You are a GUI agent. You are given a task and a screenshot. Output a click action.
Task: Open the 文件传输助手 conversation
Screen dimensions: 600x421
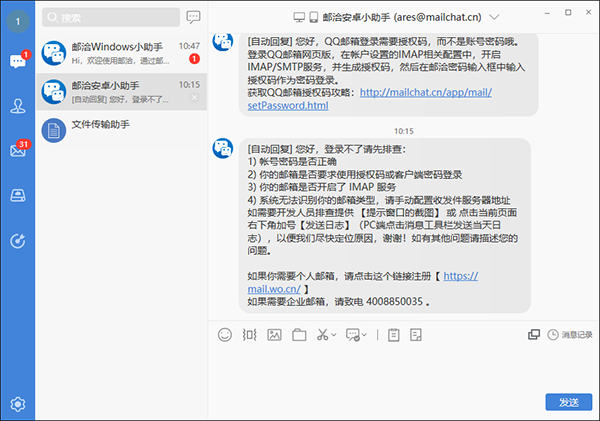coord(121,130)
